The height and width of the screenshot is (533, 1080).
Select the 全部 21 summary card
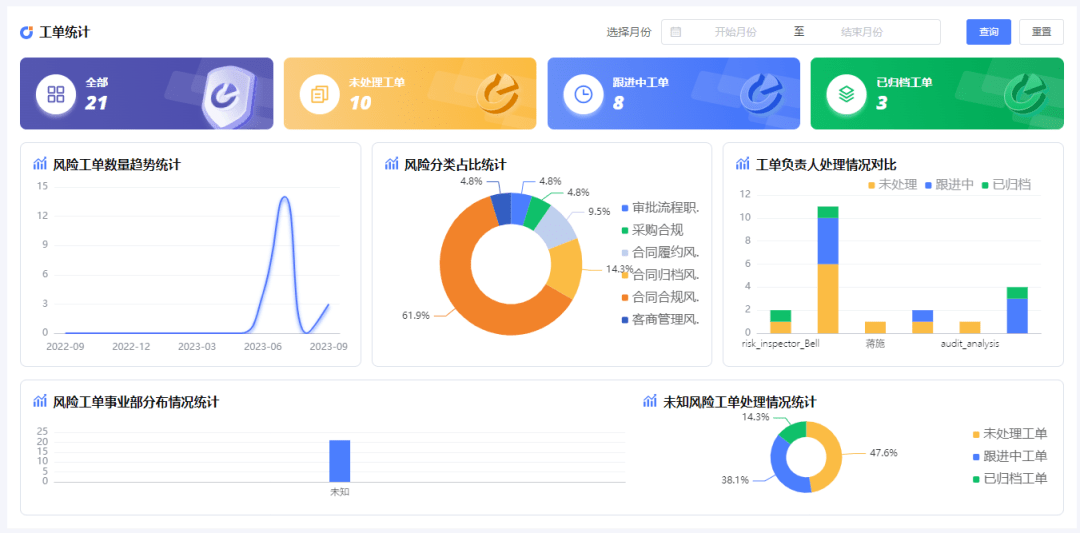tap(147, 94)
